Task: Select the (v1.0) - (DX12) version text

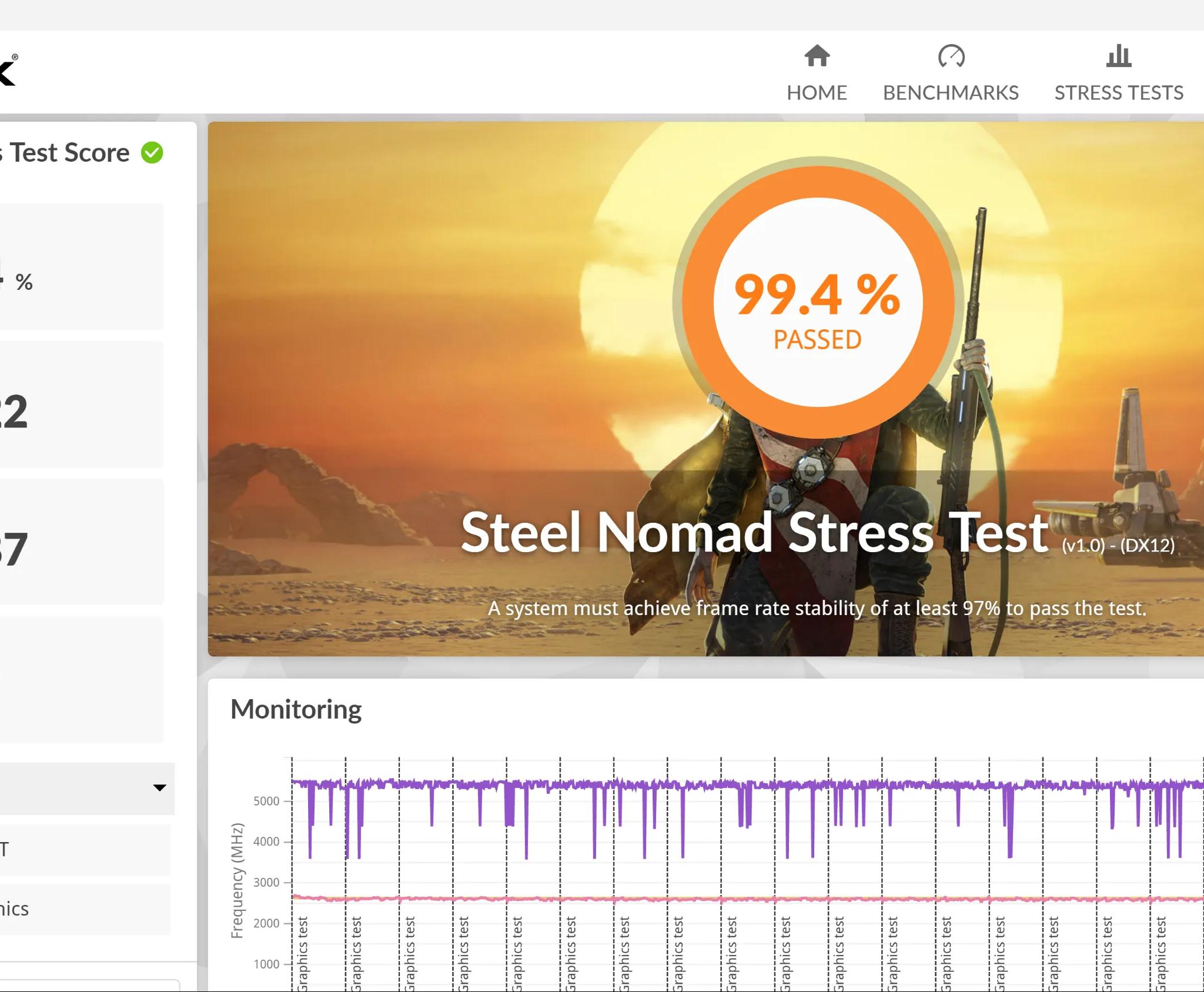Action: point(1118,546)
